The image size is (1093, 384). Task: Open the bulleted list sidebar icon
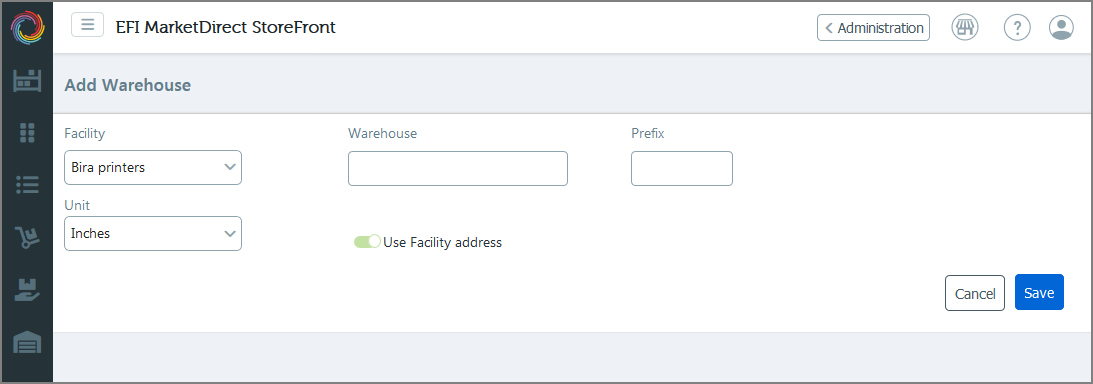[x=27, y=185]
